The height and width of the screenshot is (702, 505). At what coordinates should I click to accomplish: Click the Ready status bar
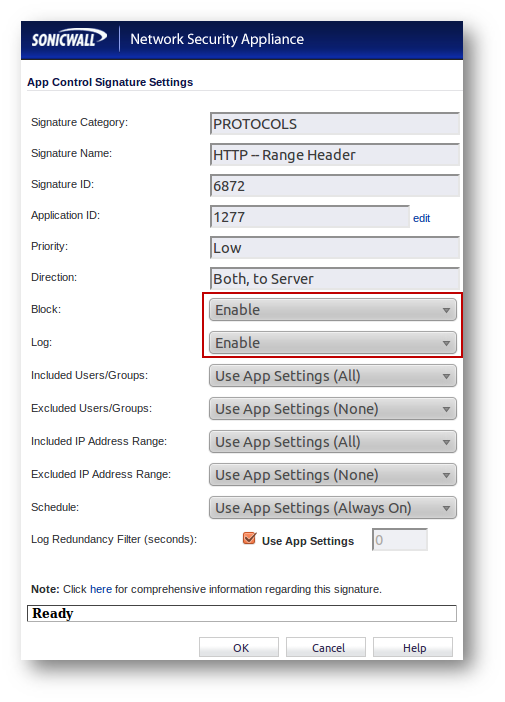[242, 613]
